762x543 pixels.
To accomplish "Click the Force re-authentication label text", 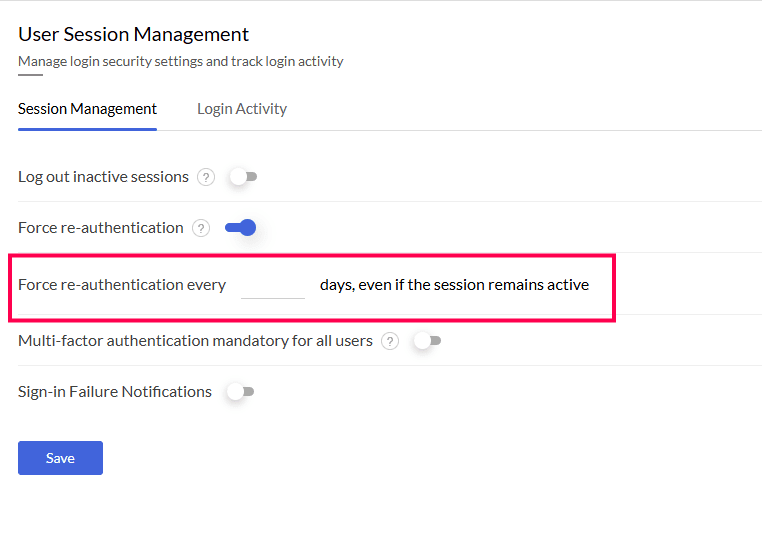I will point(101,228).
